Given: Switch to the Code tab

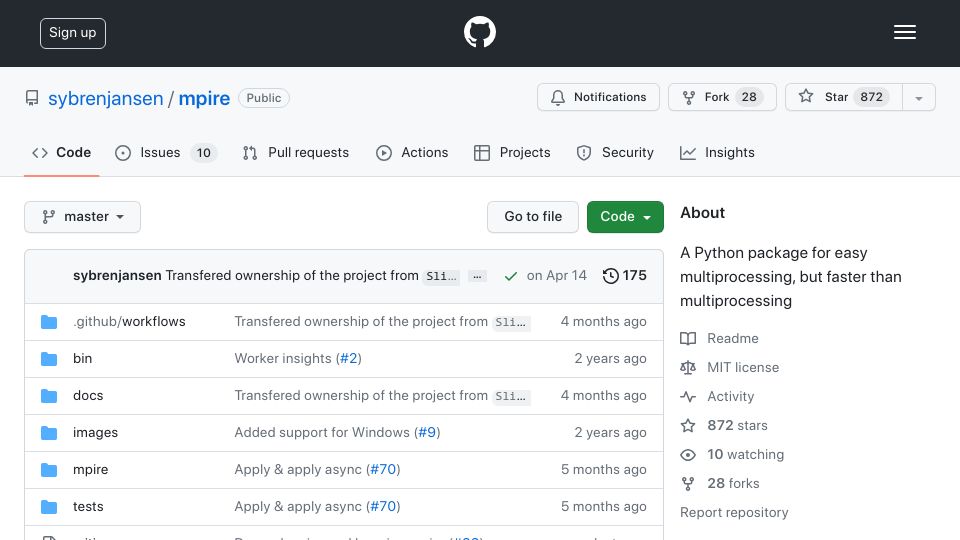Looking at the screenshot, I should (61, 152).
